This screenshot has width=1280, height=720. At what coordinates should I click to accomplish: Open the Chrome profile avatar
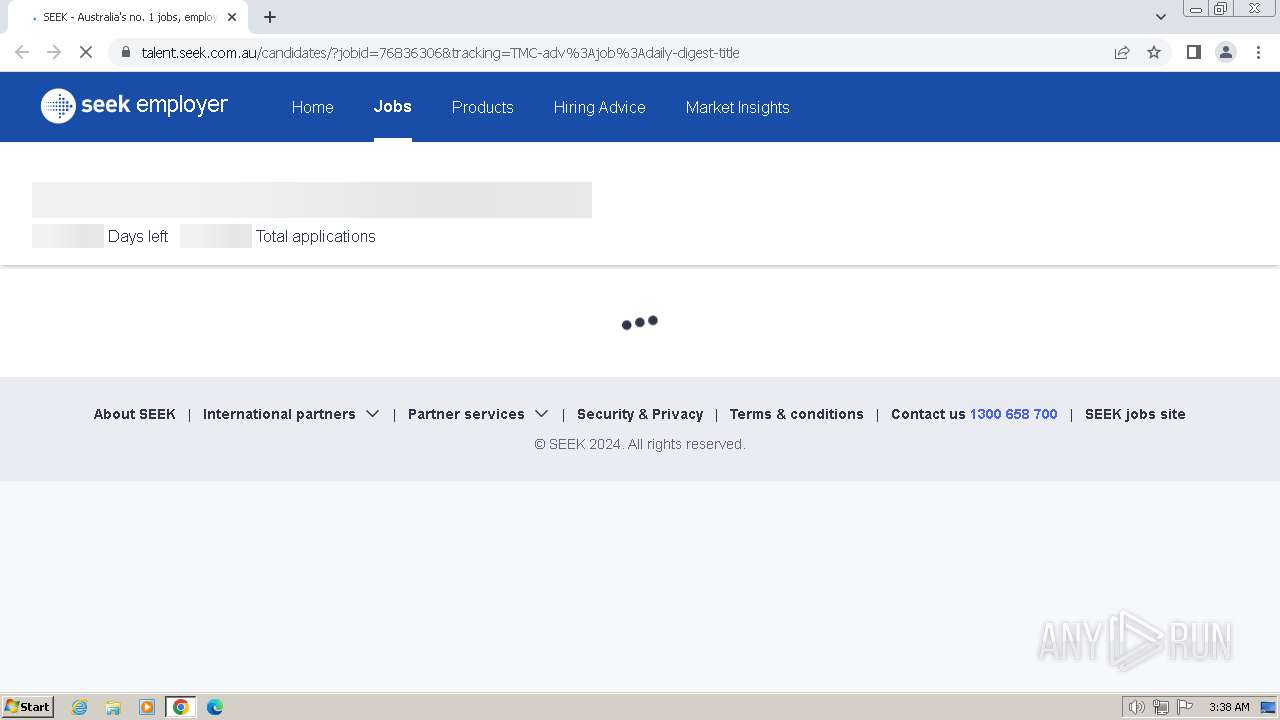[1225, 52]
